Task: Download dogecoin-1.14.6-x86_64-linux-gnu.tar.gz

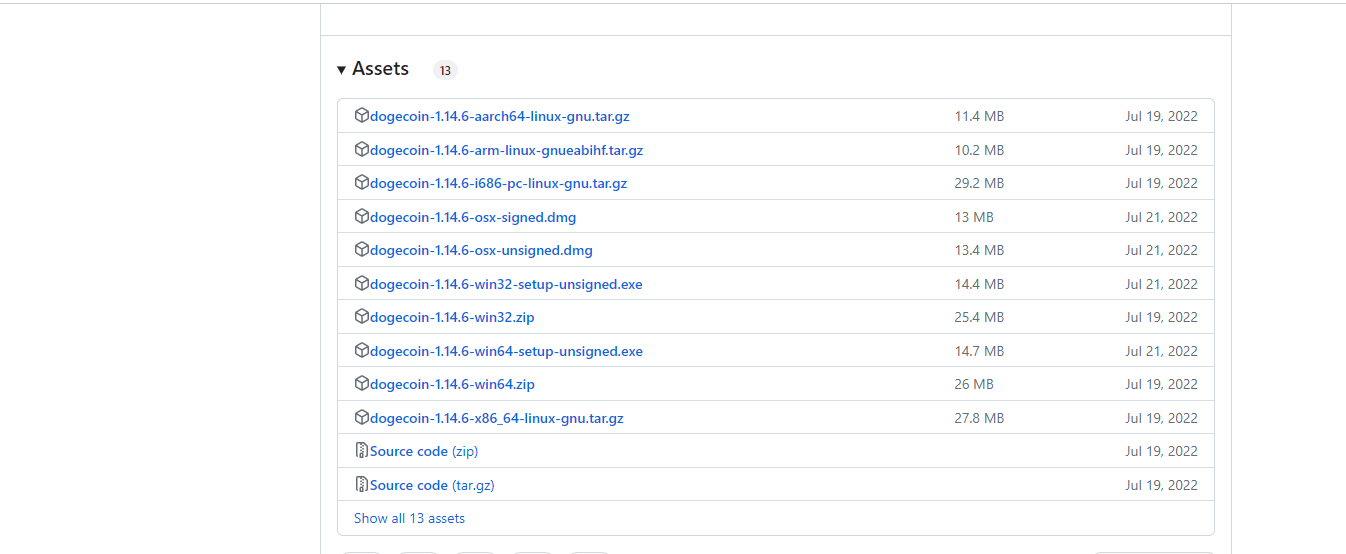Action: point(497,418)
